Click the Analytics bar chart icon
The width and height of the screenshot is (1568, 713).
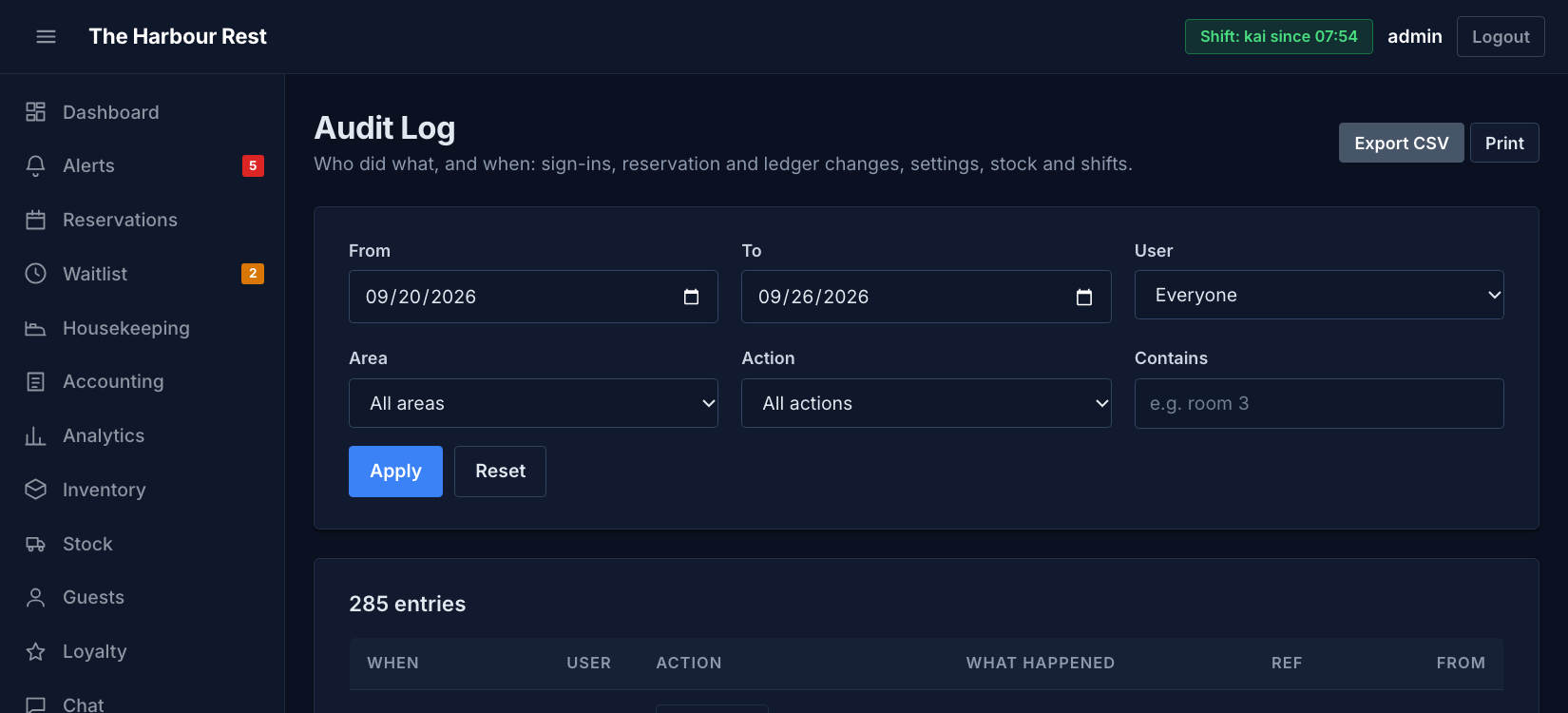pyautogui.click(x=35, y=436)
